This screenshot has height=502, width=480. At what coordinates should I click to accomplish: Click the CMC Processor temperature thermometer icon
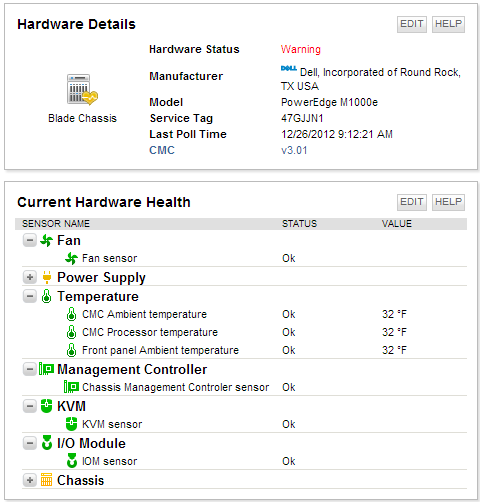click(x=71, y=332)
